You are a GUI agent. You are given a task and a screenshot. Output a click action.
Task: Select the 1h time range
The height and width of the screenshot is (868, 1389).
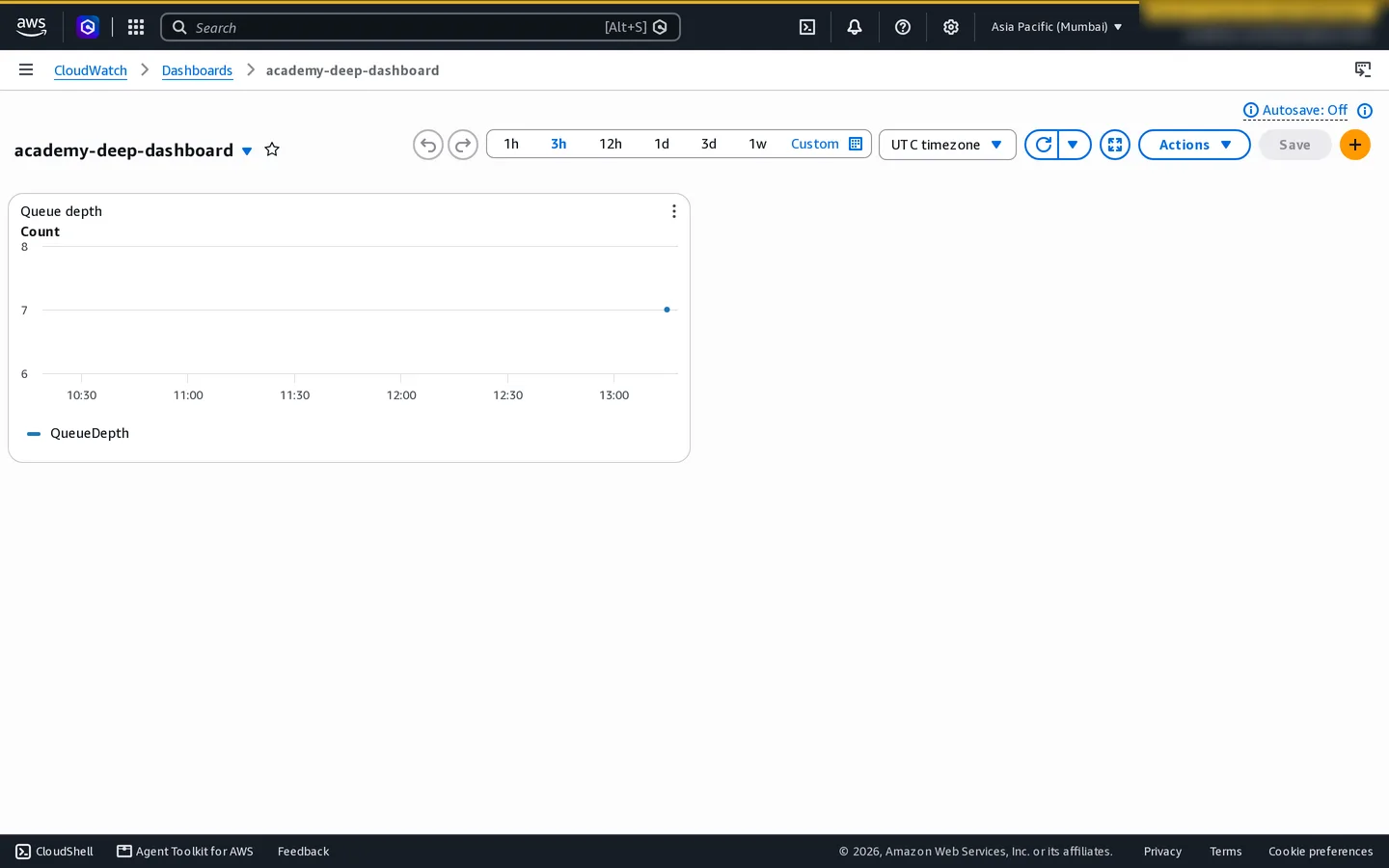coord(511,144)
